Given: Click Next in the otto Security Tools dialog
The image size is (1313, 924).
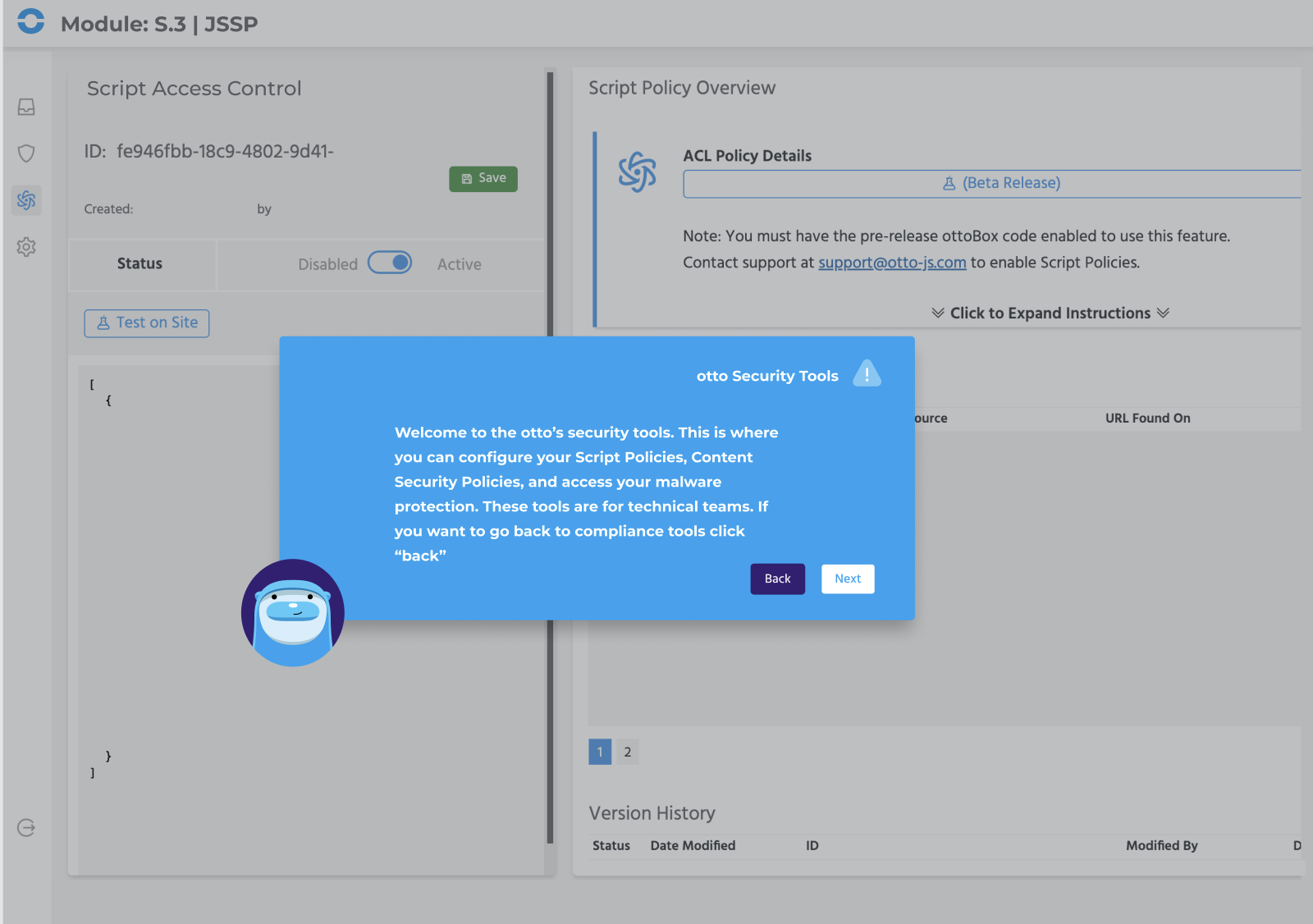Looking at the screenshot, I should (848, 579).
